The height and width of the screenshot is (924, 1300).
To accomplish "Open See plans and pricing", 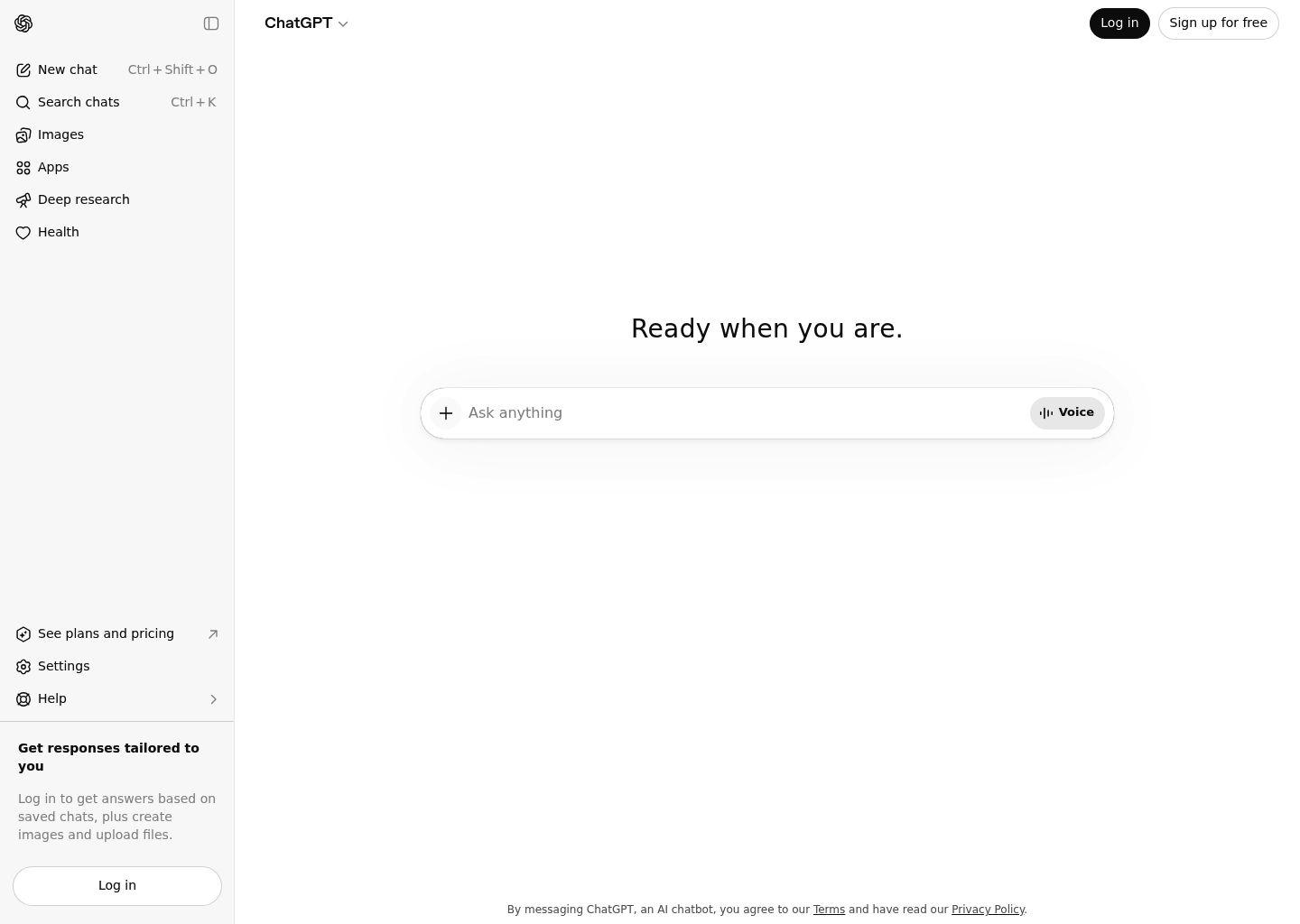I will [106, 634].
